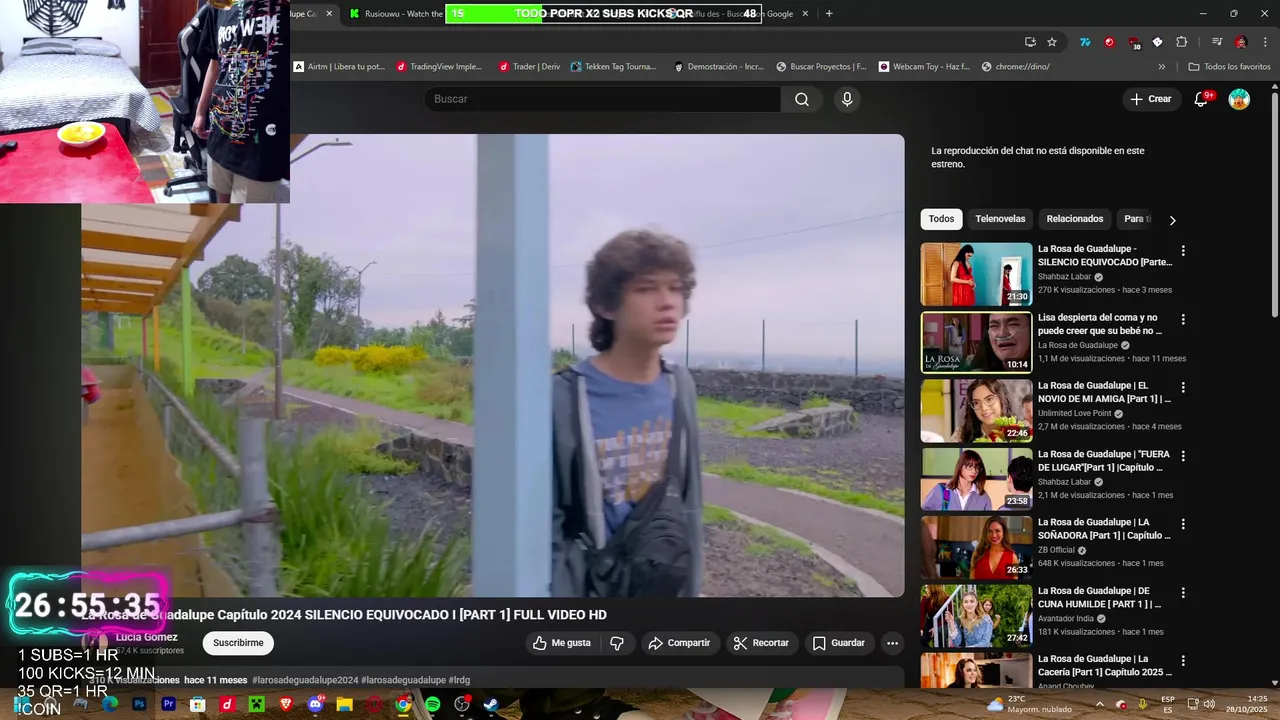1280x720 pixels.
Task: Open DE CUNA HUMILDE video thumbnail
Action: [x=976, y=615]
